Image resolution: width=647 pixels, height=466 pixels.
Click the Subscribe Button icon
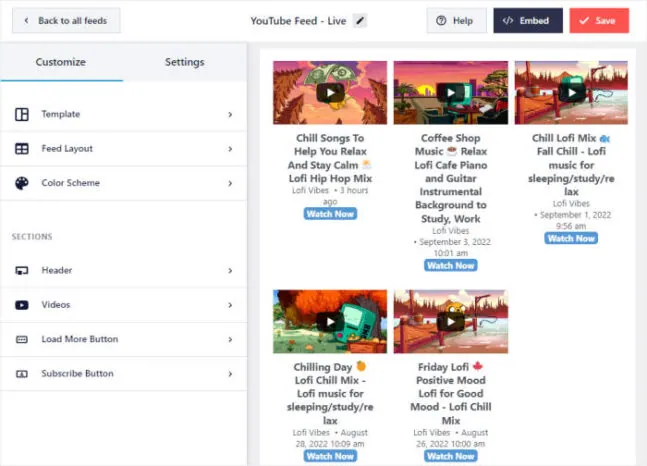22,374
